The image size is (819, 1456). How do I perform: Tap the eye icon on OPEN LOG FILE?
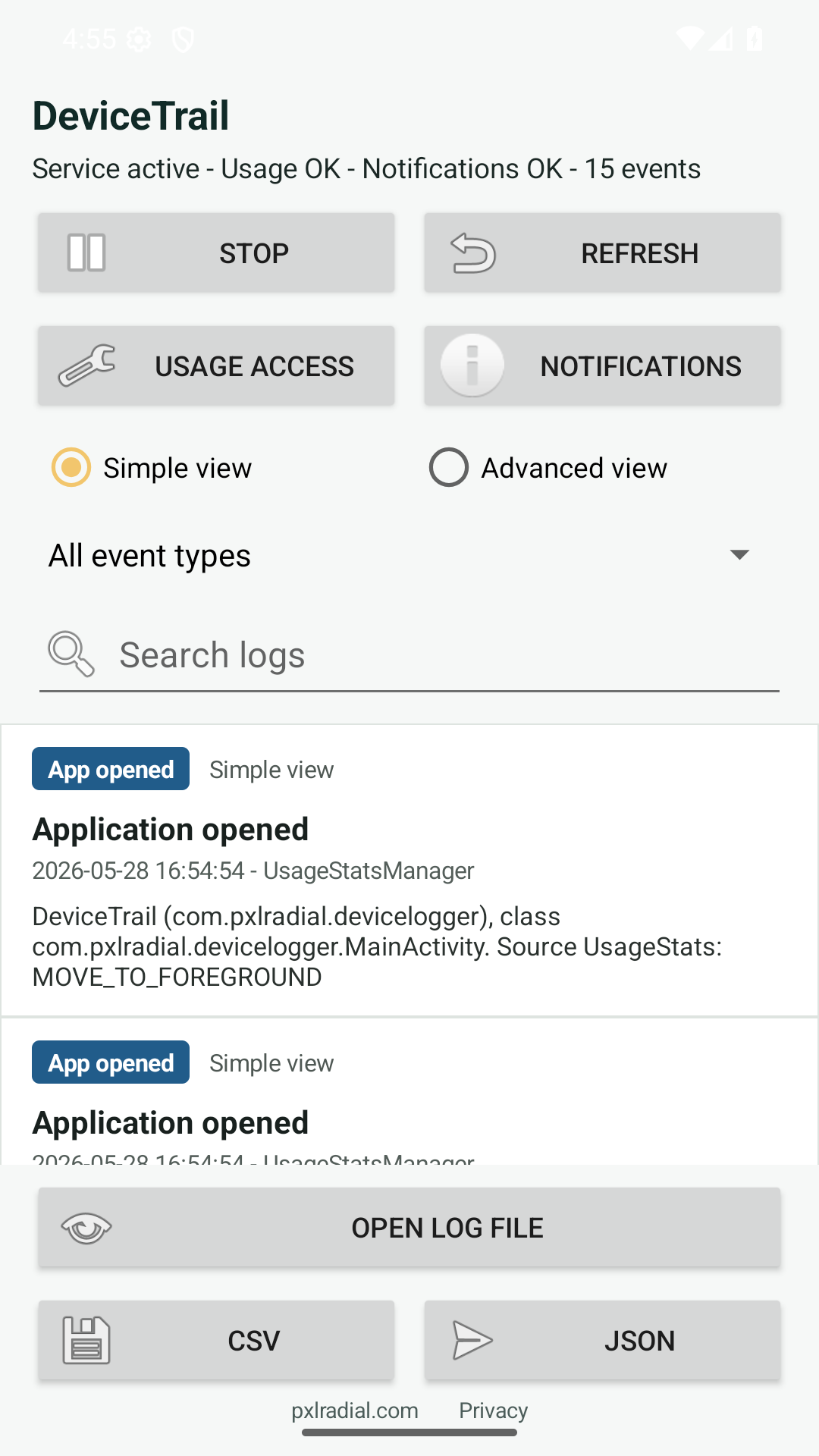click(86, 1228)
